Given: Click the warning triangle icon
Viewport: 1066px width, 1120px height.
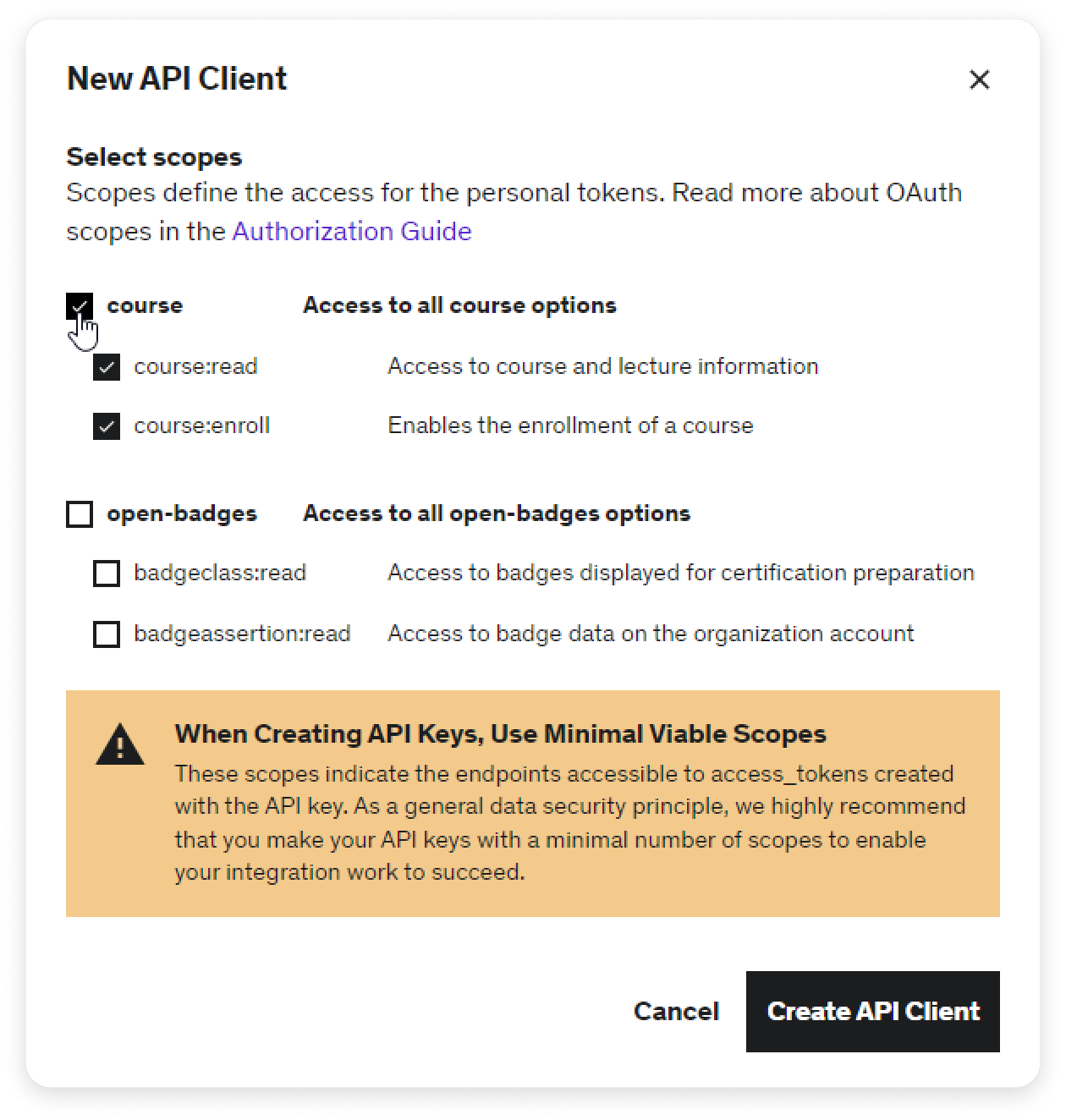Looking at the screenshot, I should pos(120,744).
